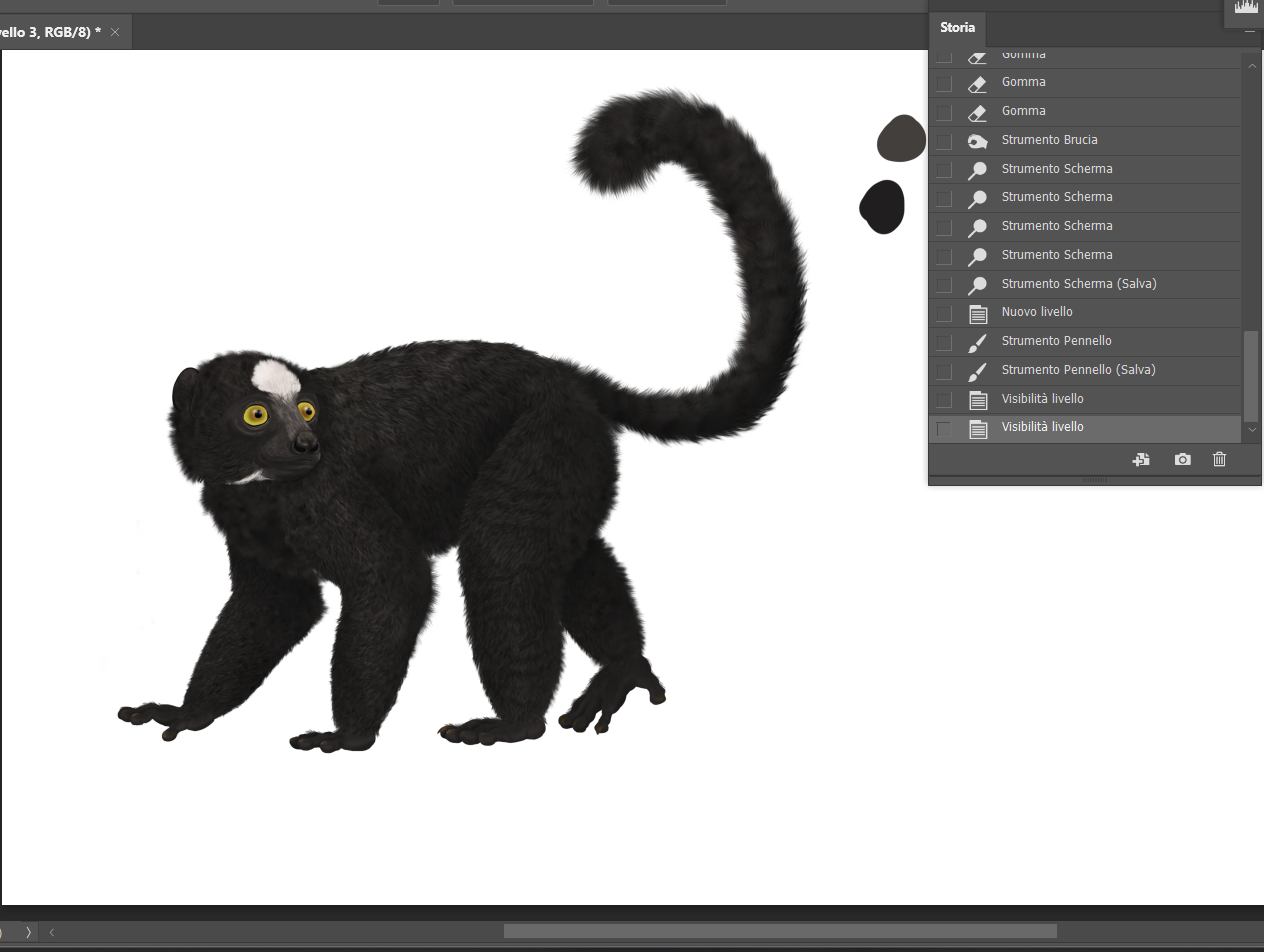
Task: Set history brush source for selected Visibilità livello
Action: [x=944, y=429]
